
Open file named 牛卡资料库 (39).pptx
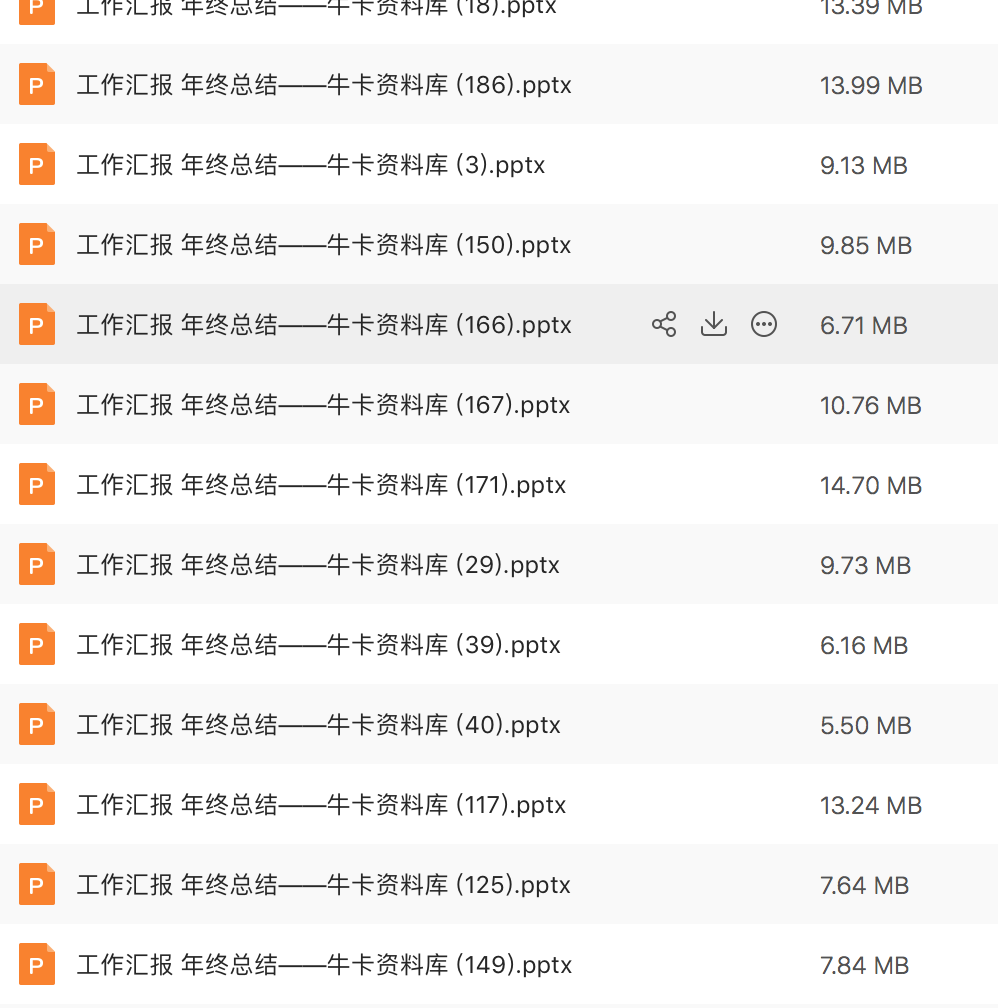click(319, 645)
